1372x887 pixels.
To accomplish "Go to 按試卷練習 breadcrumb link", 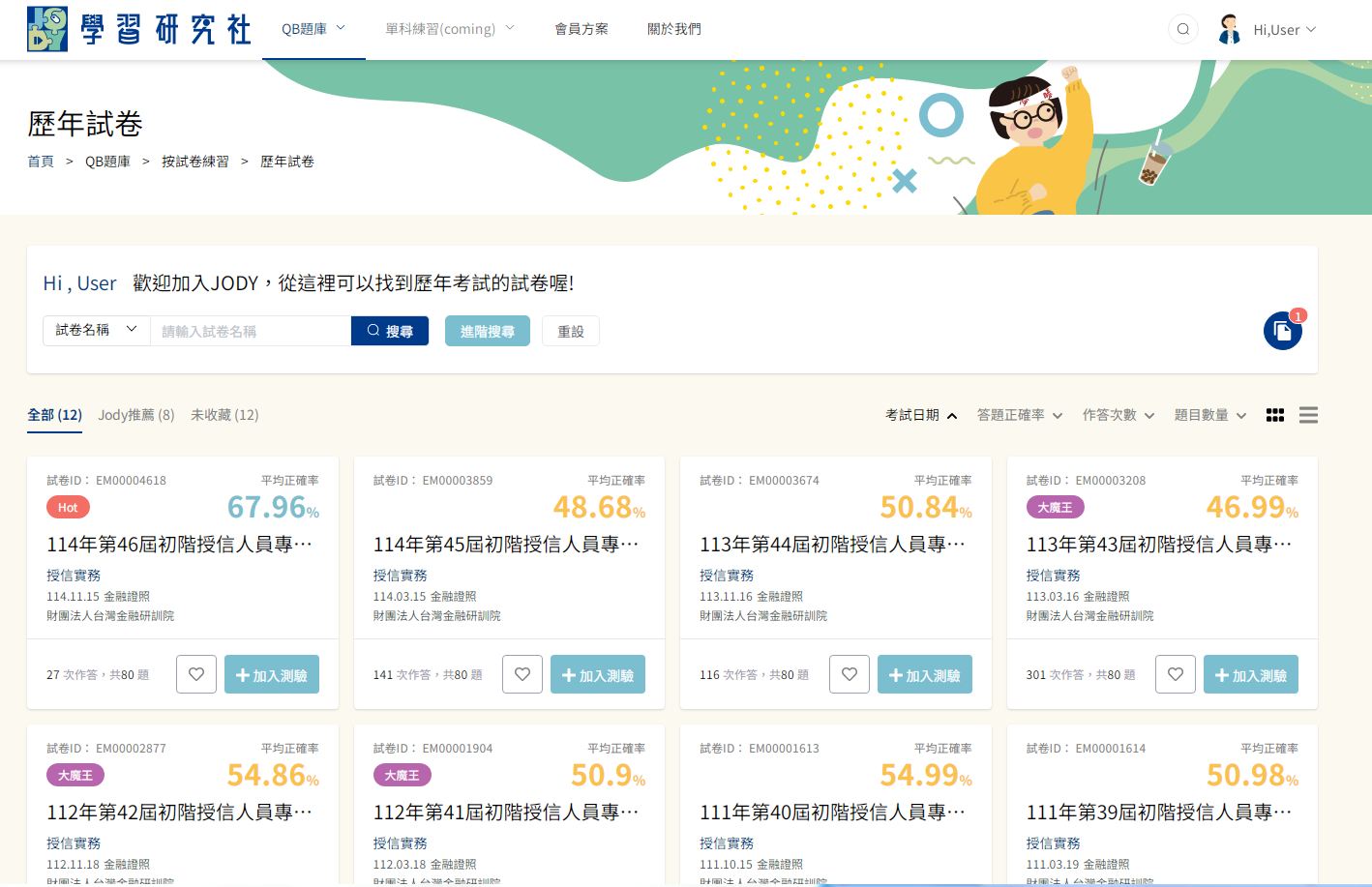I will (x=194, y=162).
